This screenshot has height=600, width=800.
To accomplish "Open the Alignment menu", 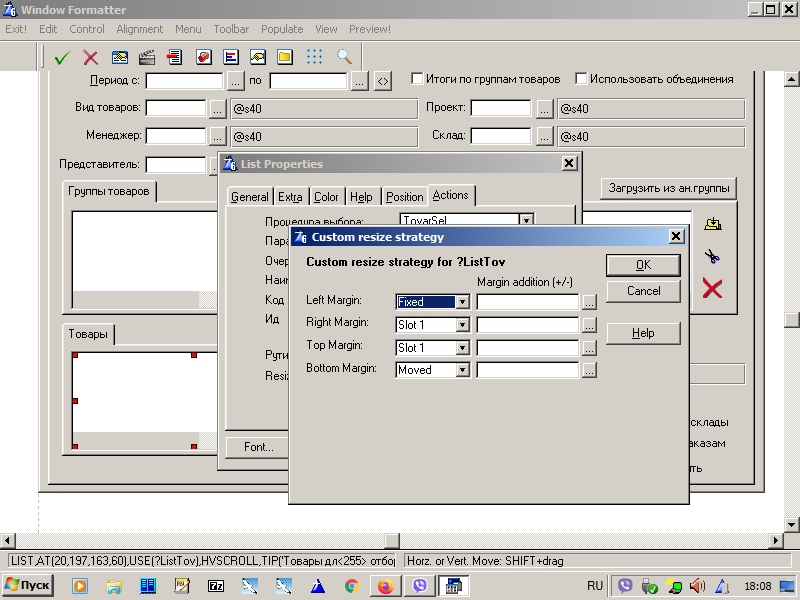I will 139,29.
